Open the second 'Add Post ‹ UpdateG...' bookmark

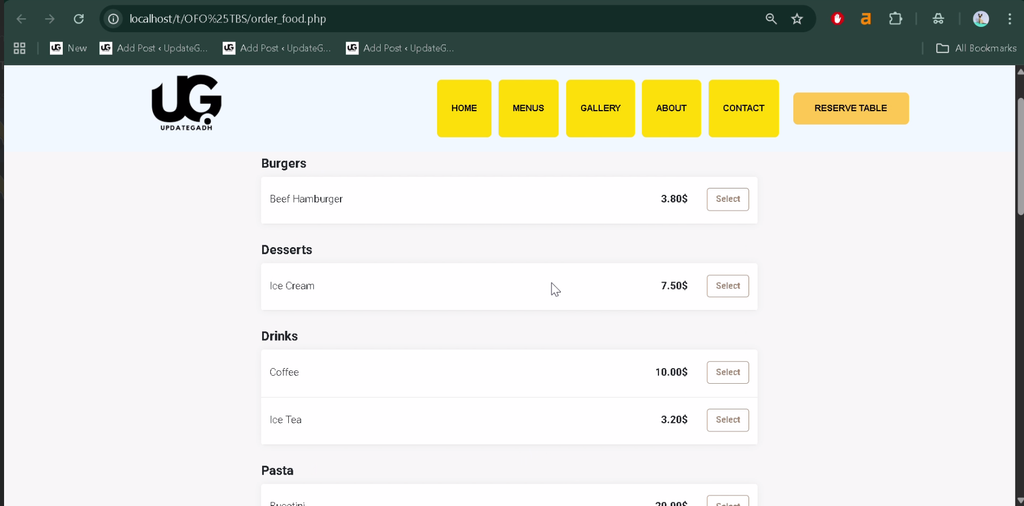[x=277, y=48]
